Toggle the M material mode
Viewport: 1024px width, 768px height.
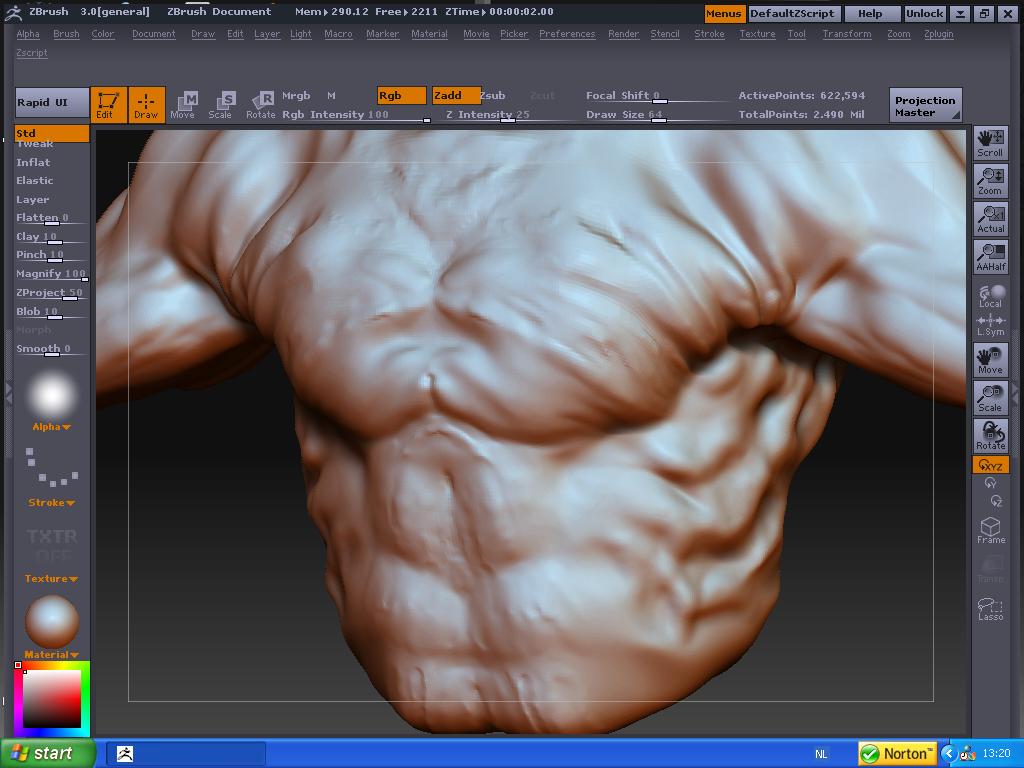click(x=332, y=95)
